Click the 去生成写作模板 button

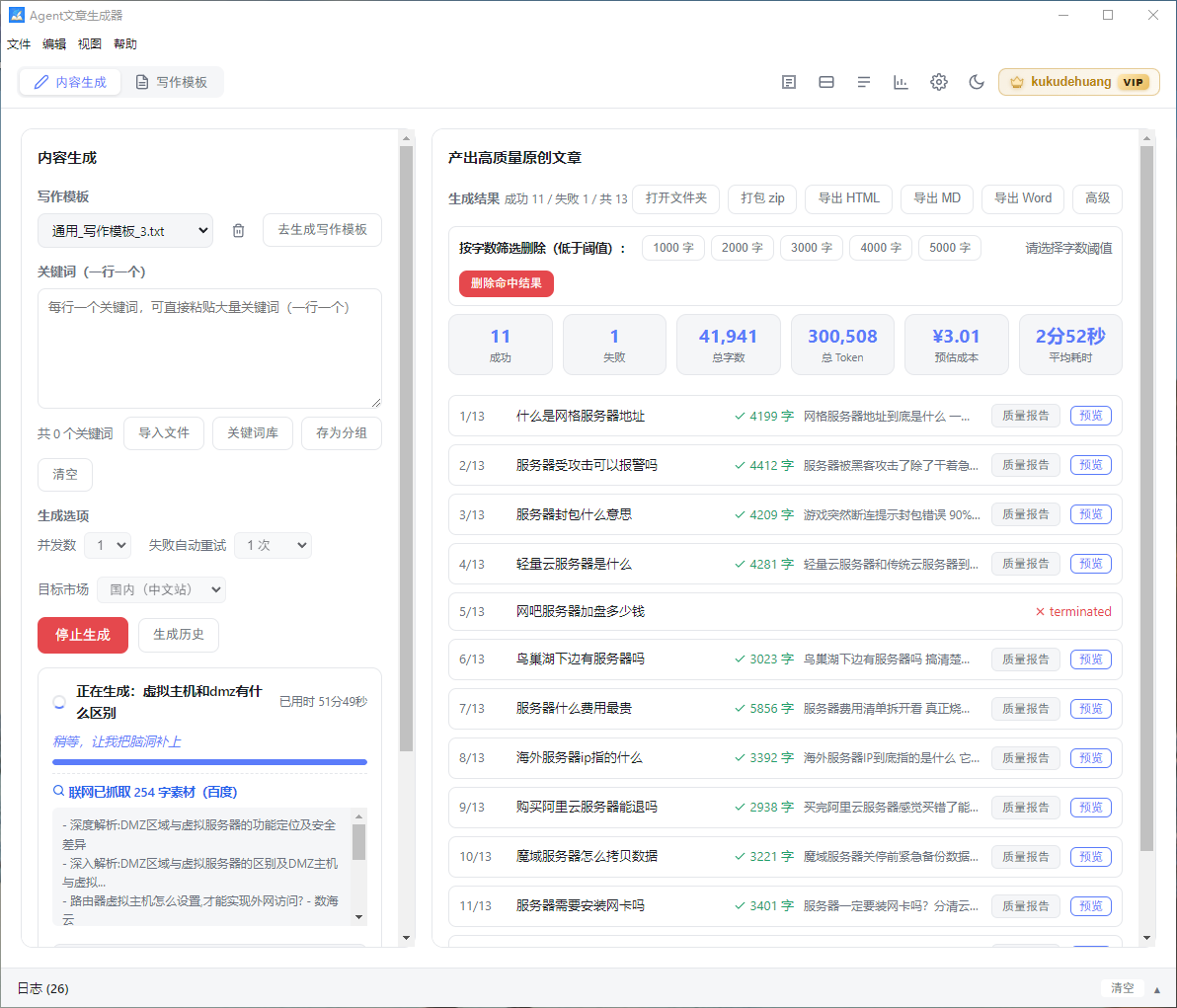click(322, 230)
